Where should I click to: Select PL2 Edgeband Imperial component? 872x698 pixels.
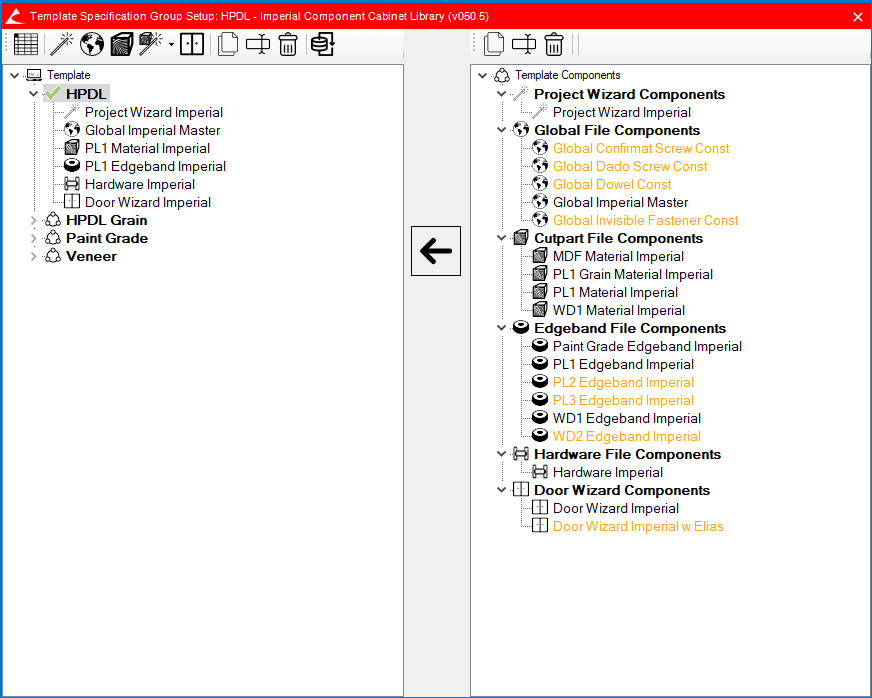(x=623, y=383)
